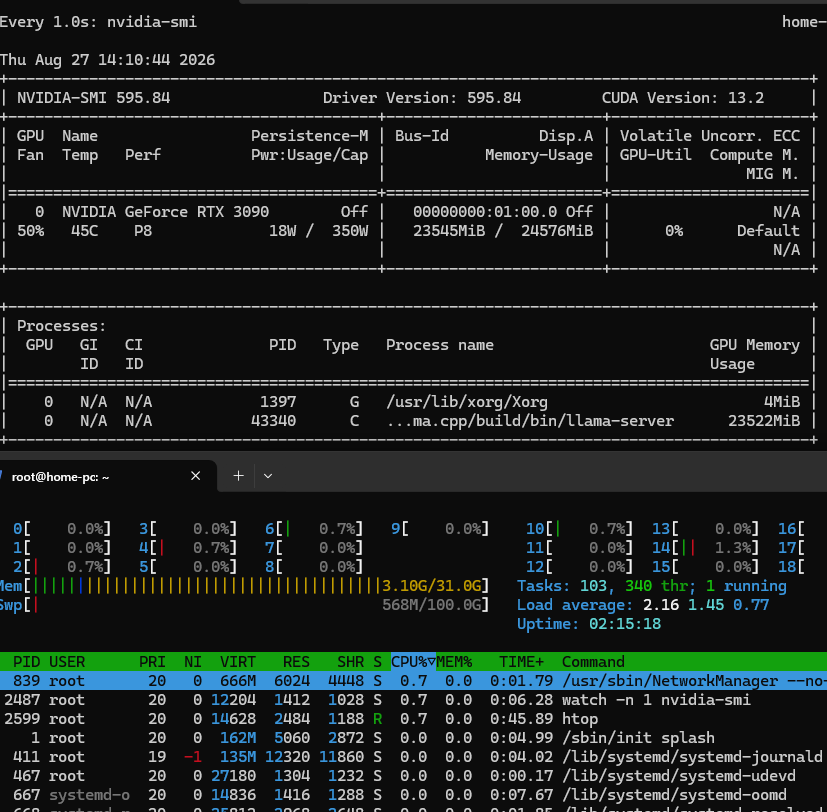
Task: Sort htop by PID column header
Action: (x=26, y=661)
